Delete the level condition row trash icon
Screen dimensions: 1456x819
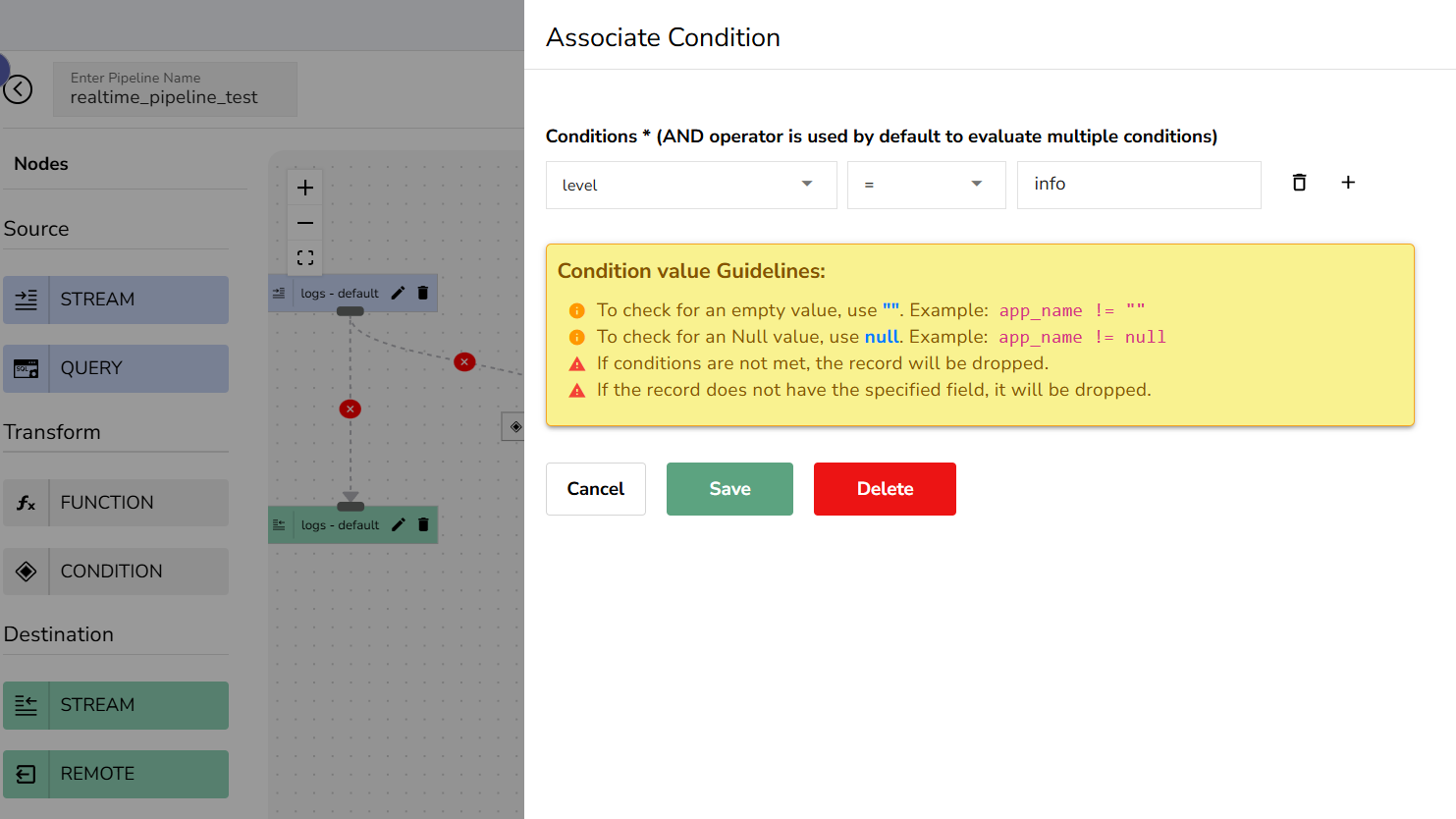pyautogui.click(x=1299, y=183)
